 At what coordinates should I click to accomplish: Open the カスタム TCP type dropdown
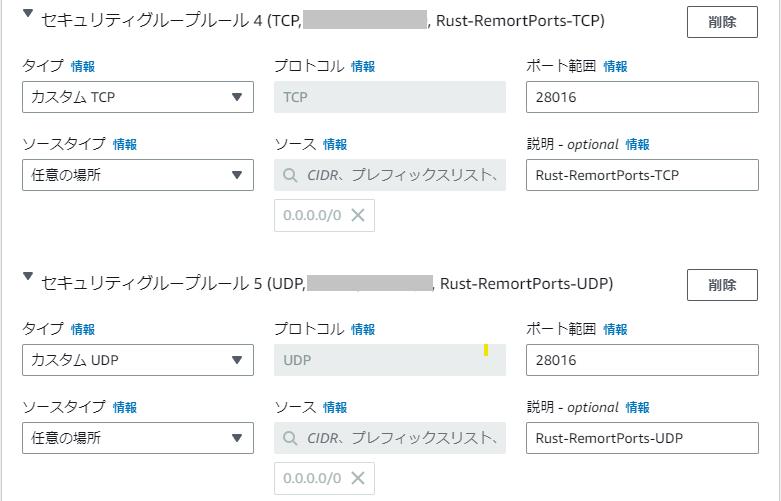click(137, 97)
